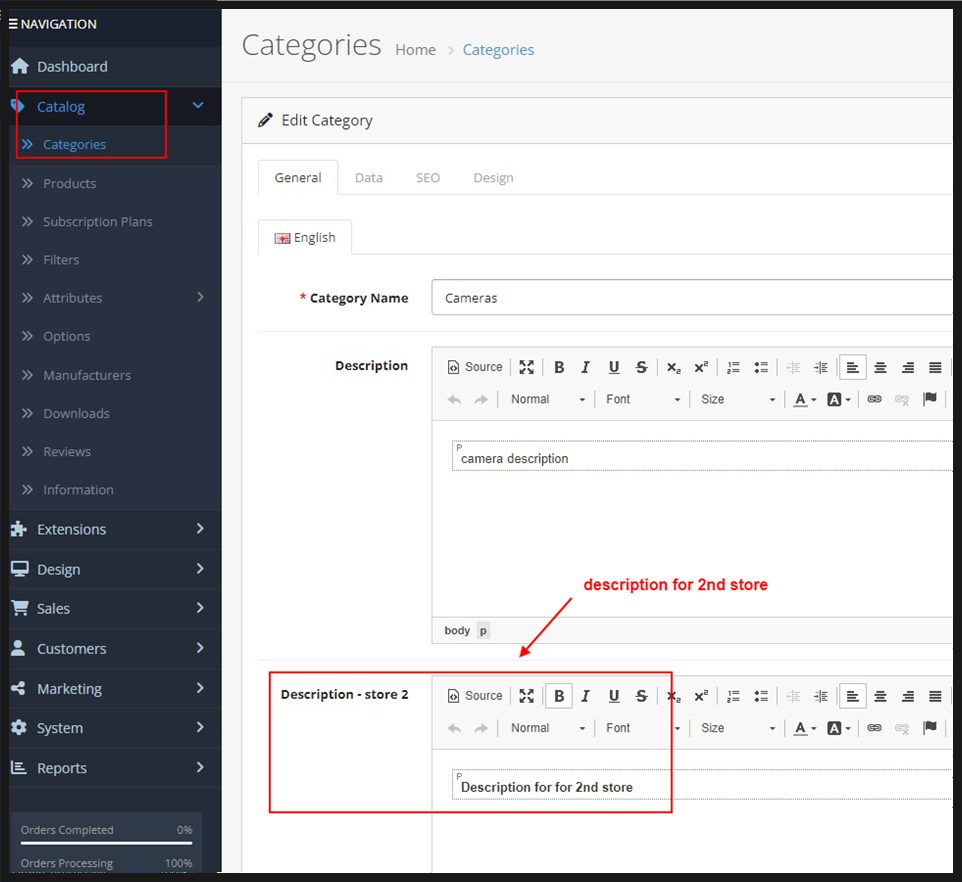Toggle bold in the store 2 editor
The width and height of the screenshot is (962, 882).
click(559, 696)
